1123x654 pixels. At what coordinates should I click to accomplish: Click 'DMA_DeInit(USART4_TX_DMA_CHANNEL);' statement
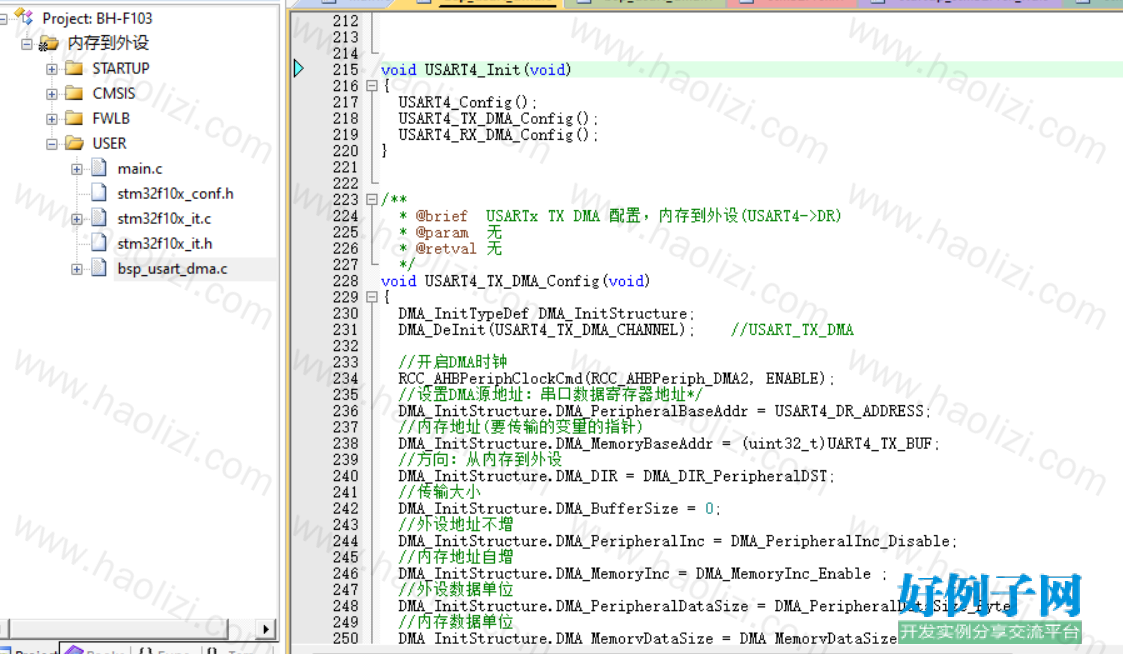546,330
